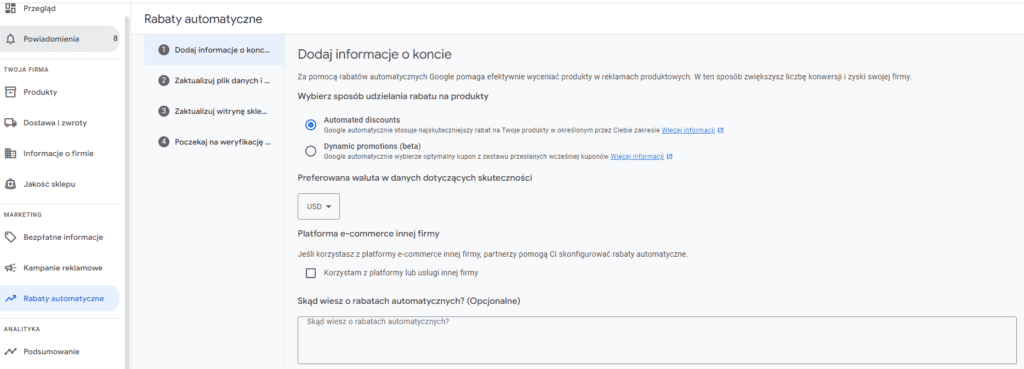The width and height of the screenshot is (1024, 369).
Task: Open Więcej informacji link for Automated discounts
Action: tap(688, 130)
